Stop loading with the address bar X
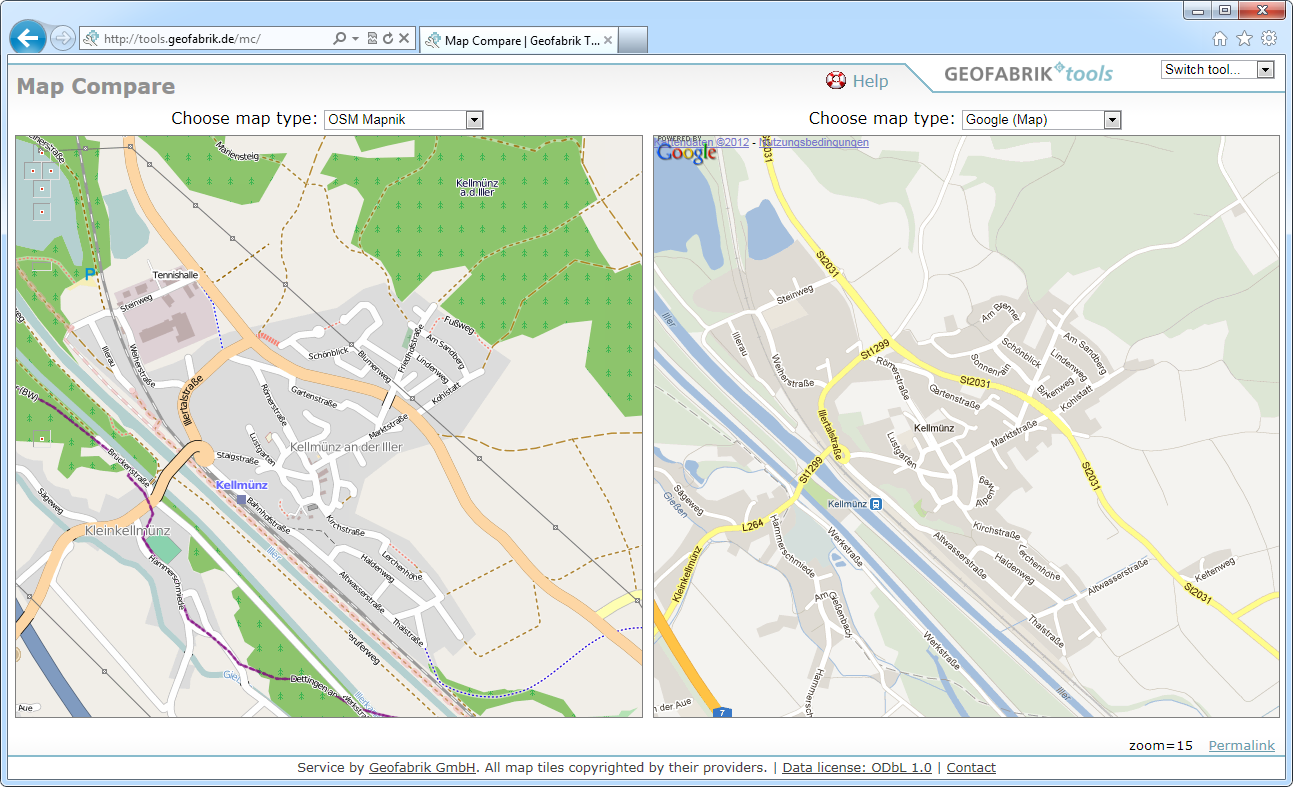This screenshot has width=1293, height=787. click(x=404, y=39)
